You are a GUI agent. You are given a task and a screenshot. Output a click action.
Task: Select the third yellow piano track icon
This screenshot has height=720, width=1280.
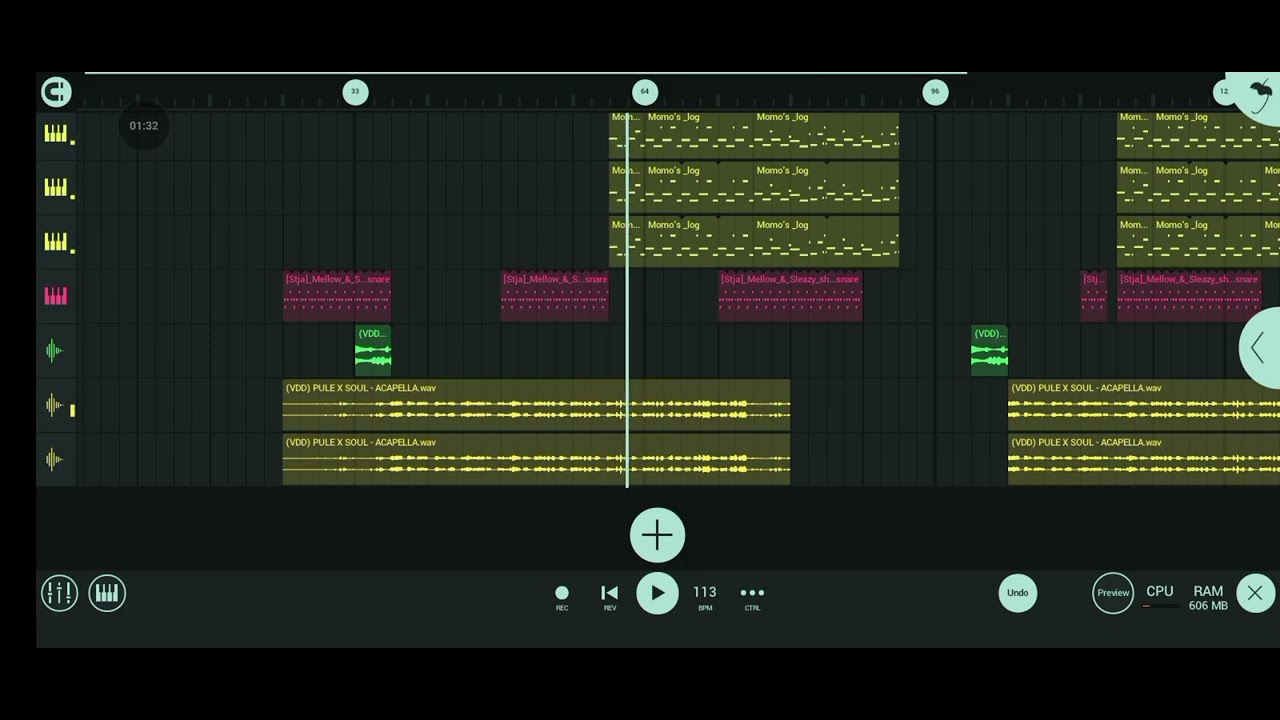55,242
